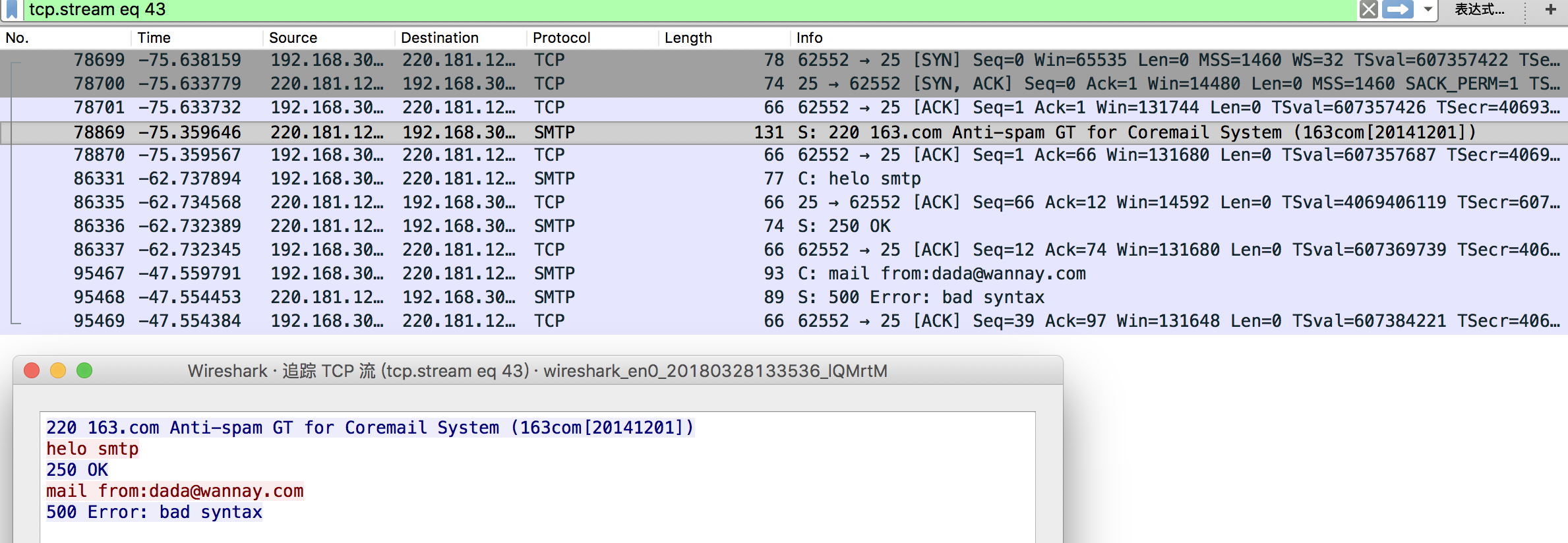Screen dimensions: 1568x543
Task: Sort packets by the Time column header
Action: coord(198,38)
